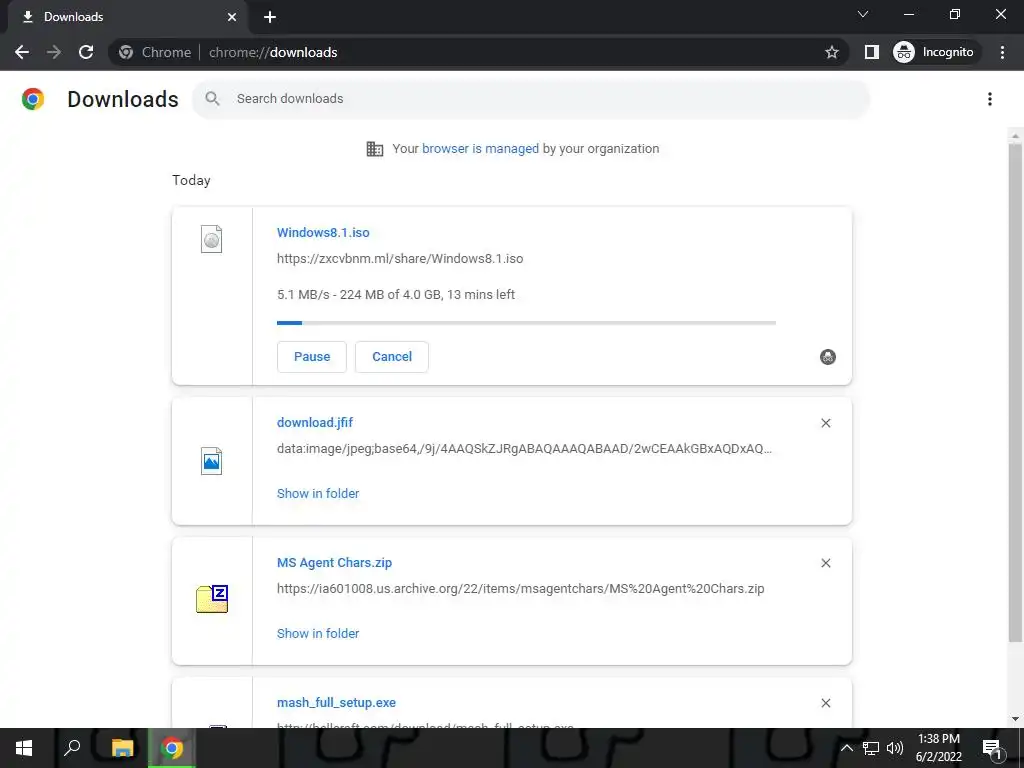Open a new tab with the plus button
This screenshot has height=768, width=1024.
270,17
